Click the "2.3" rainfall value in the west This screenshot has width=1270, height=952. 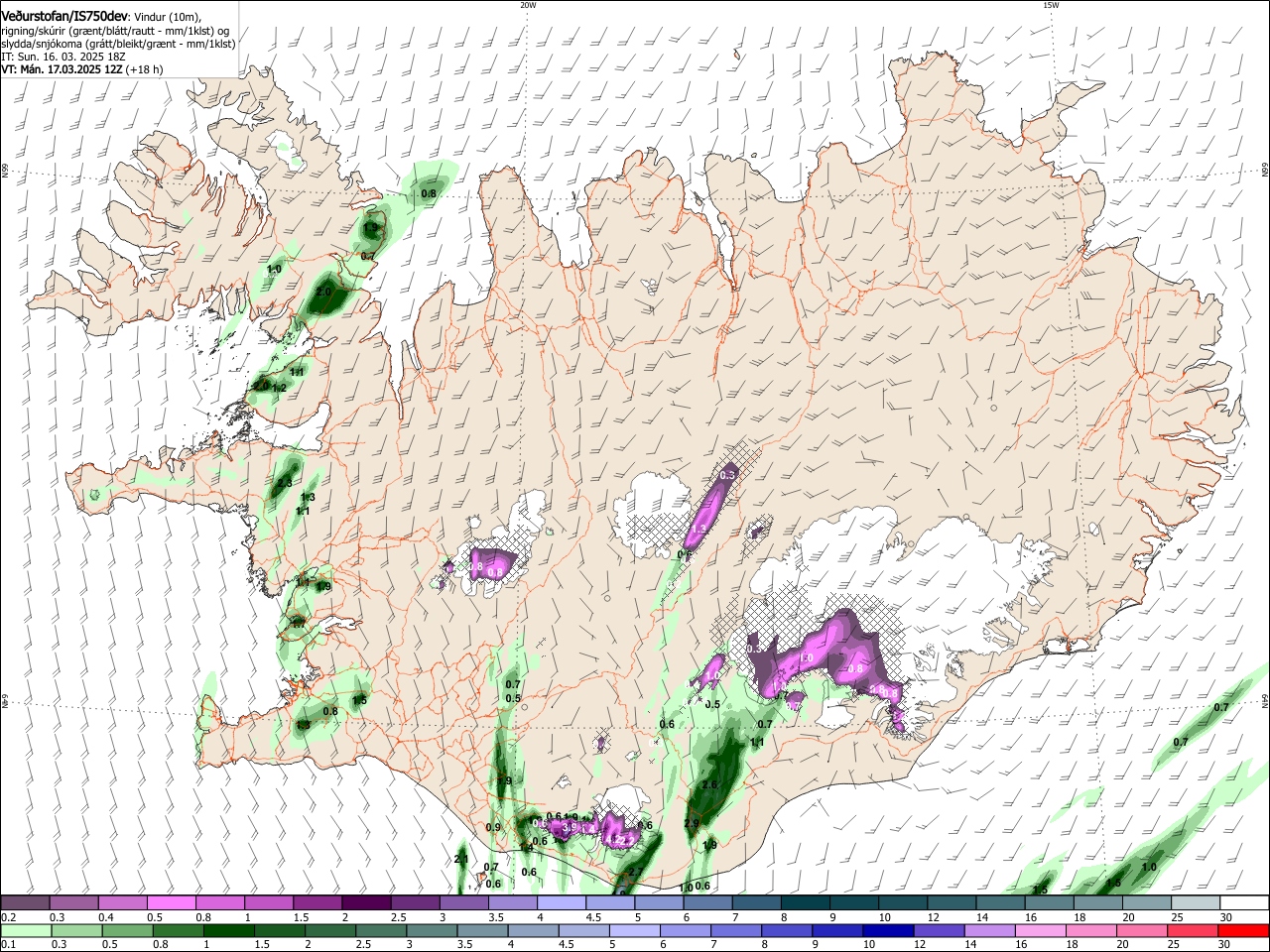point(285,483)
